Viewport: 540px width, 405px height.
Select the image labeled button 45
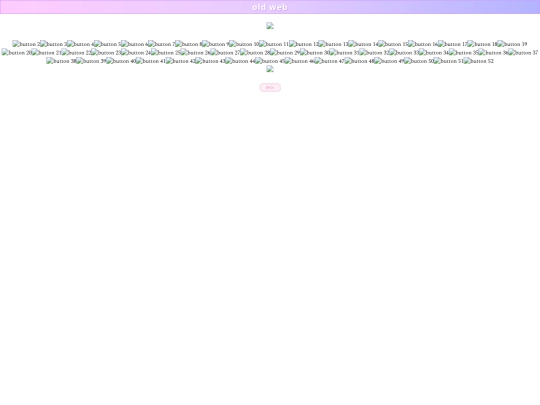[270, 61]
